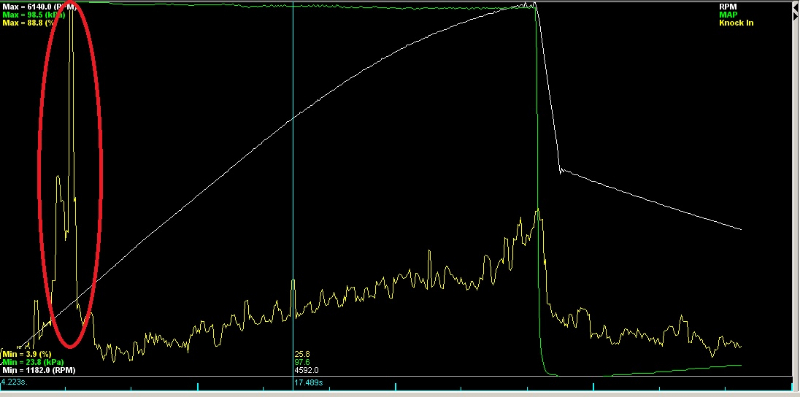Select the vertical cyan cursor line

pyautogui.click(x=293, y=189)
